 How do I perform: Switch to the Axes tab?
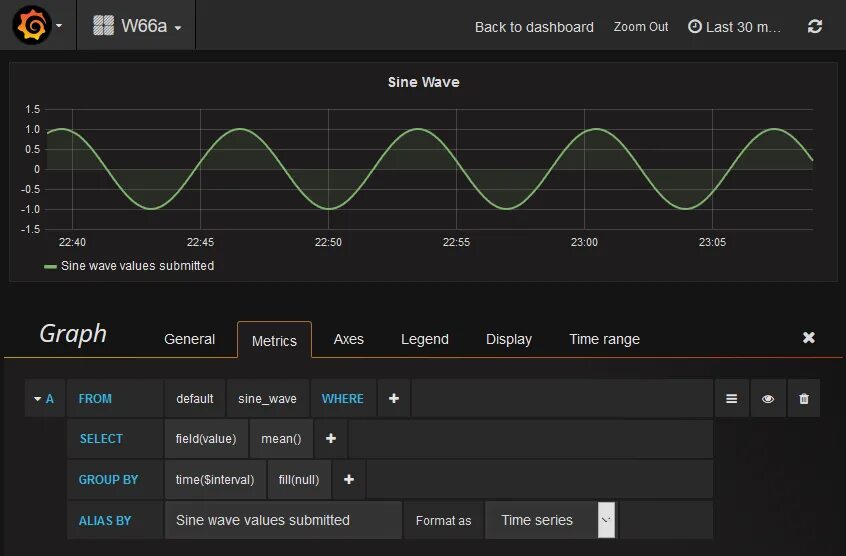point(349,339)
